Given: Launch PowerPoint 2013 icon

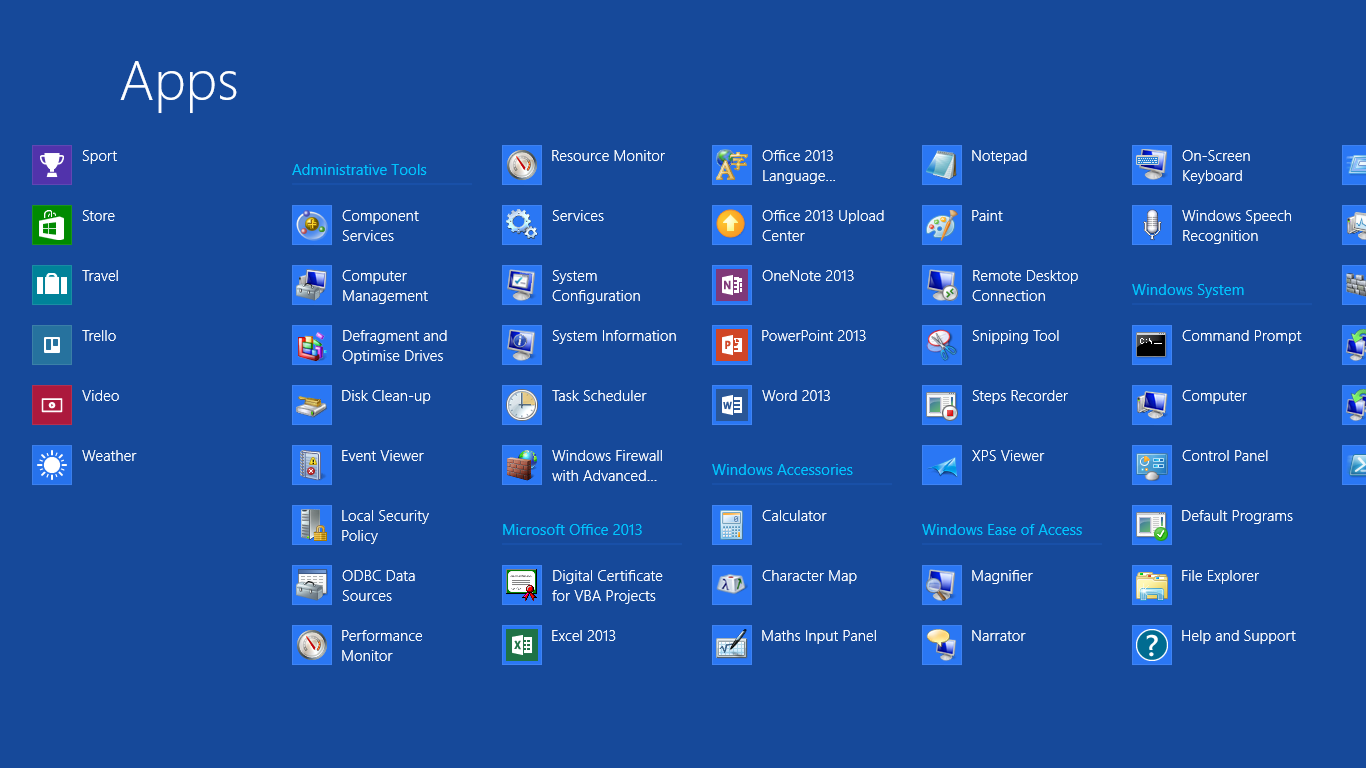Looking at the screenshot, I should [732, 345].
